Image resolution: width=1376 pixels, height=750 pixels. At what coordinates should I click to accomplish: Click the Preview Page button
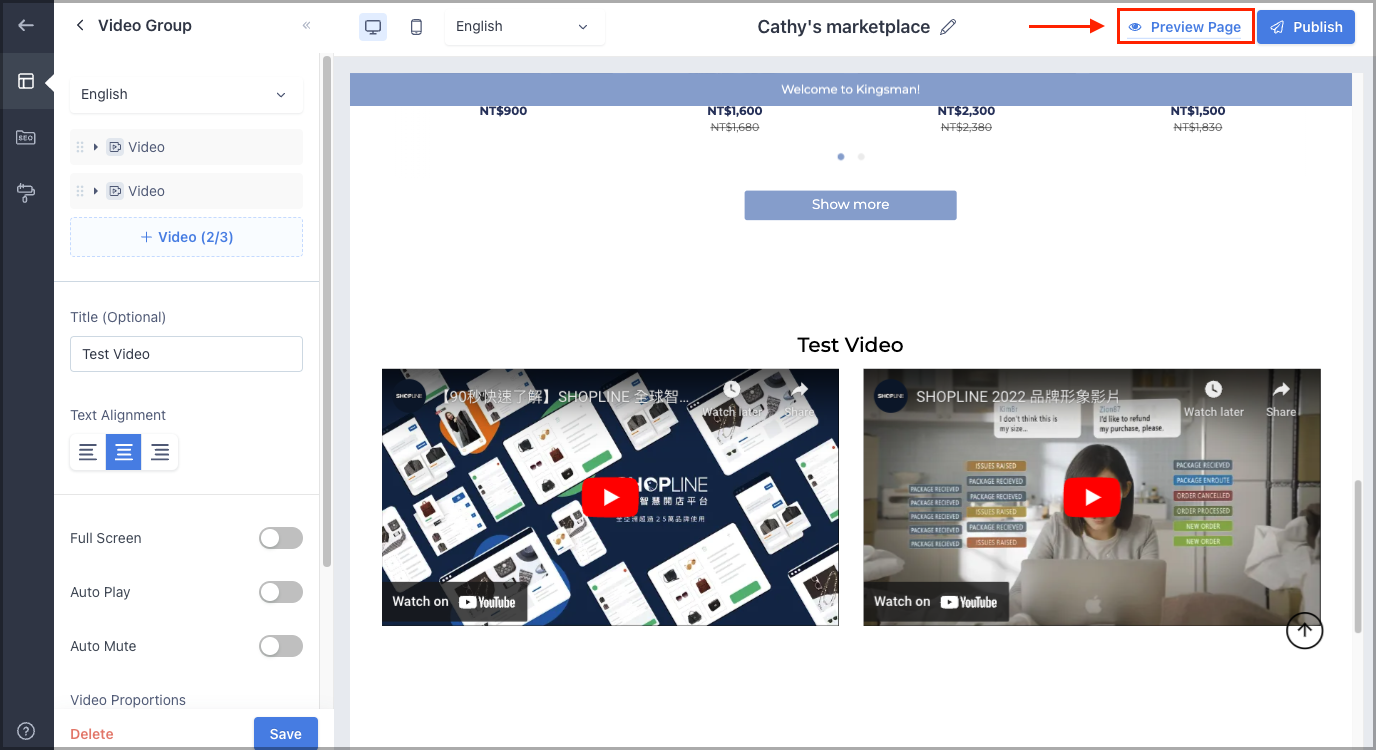click(1185, 27)
